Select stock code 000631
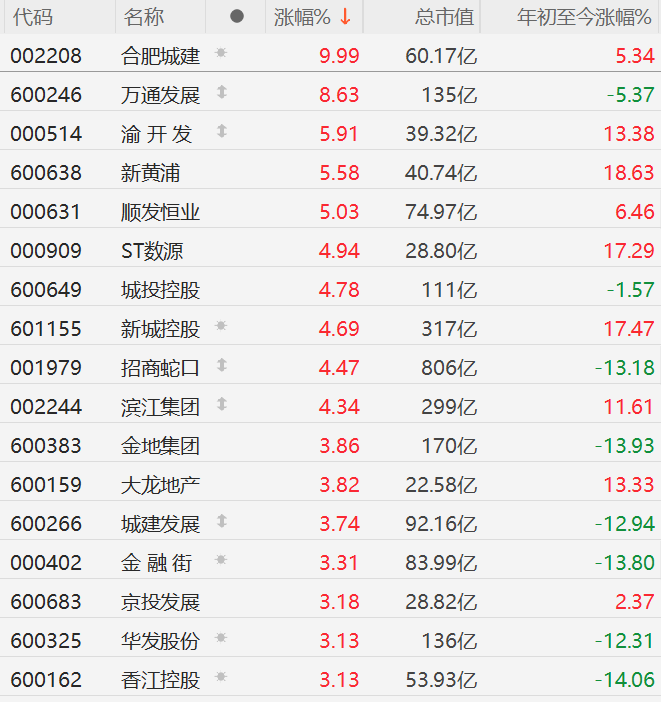 point(46,212)
